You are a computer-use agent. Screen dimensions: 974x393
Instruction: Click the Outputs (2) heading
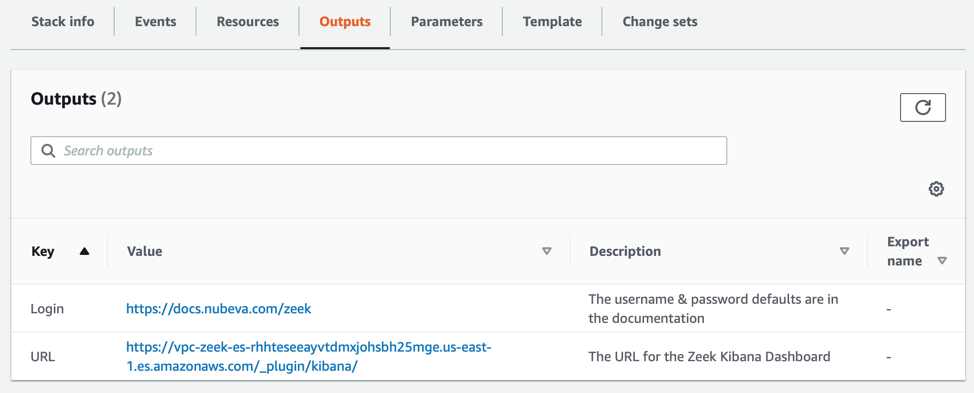76,99
